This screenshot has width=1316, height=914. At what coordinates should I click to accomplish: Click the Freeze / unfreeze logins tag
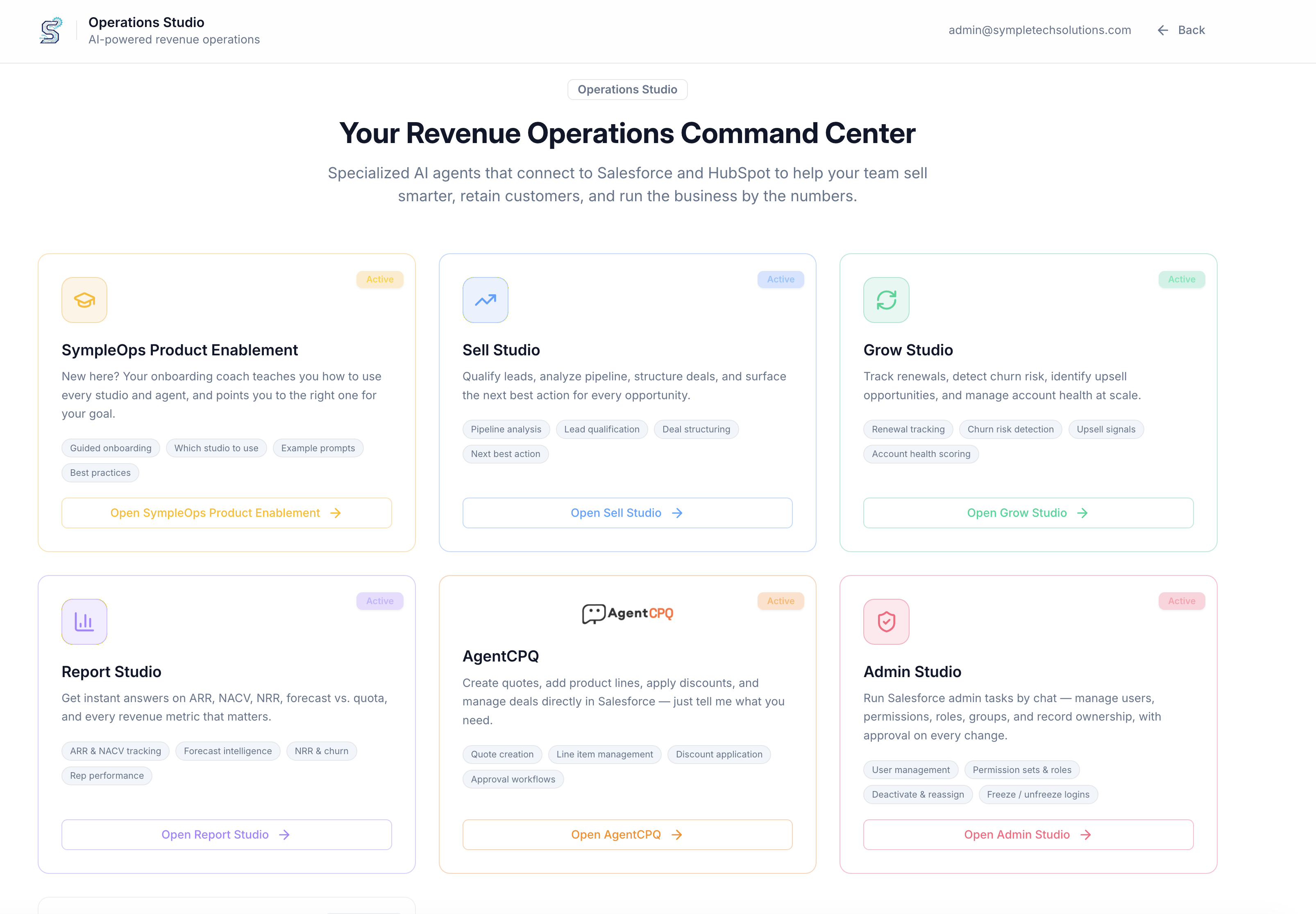(x=1038, y=795)
